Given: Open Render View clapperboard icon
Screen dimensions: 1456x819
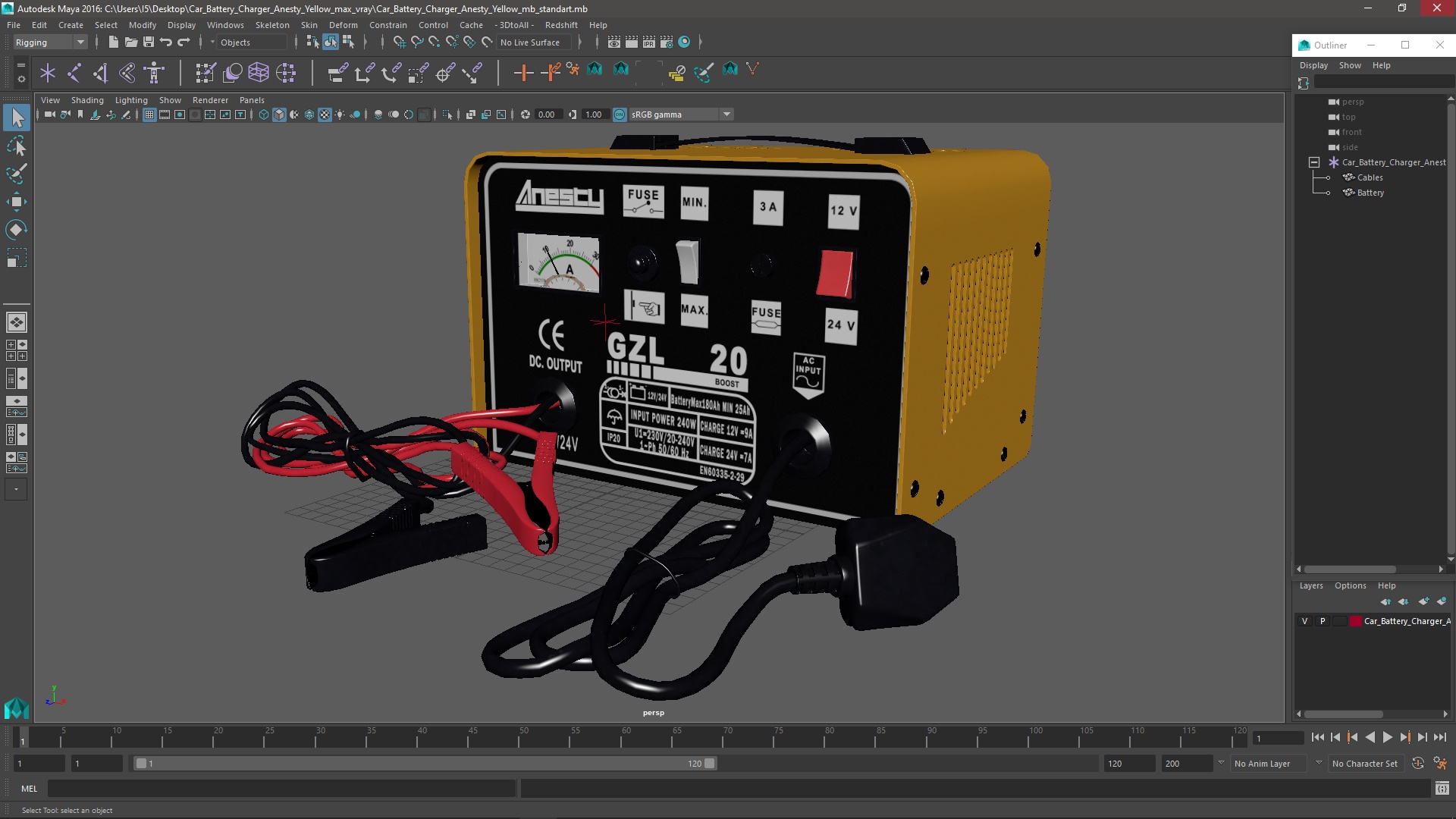Looking at the screenshot, I should (614, 42).
